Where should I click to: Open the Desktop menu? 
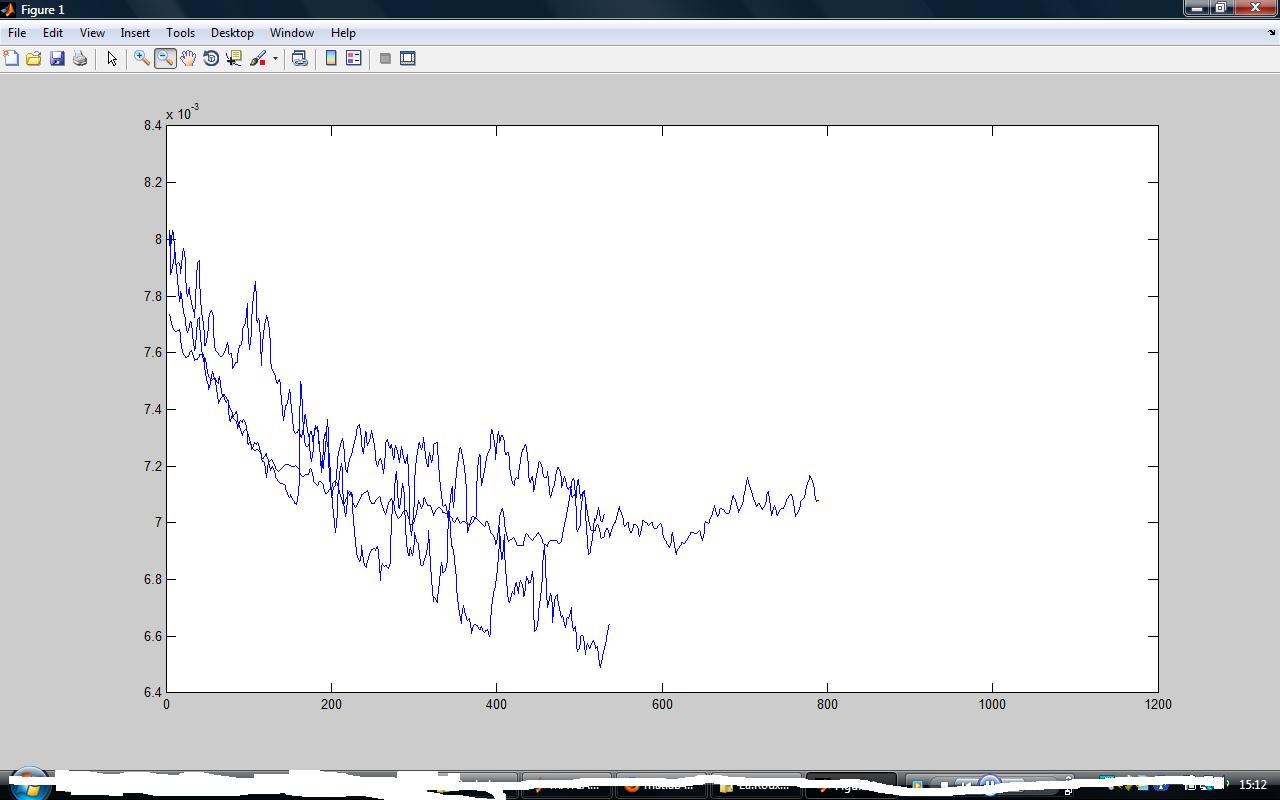[x=232, y=33]
